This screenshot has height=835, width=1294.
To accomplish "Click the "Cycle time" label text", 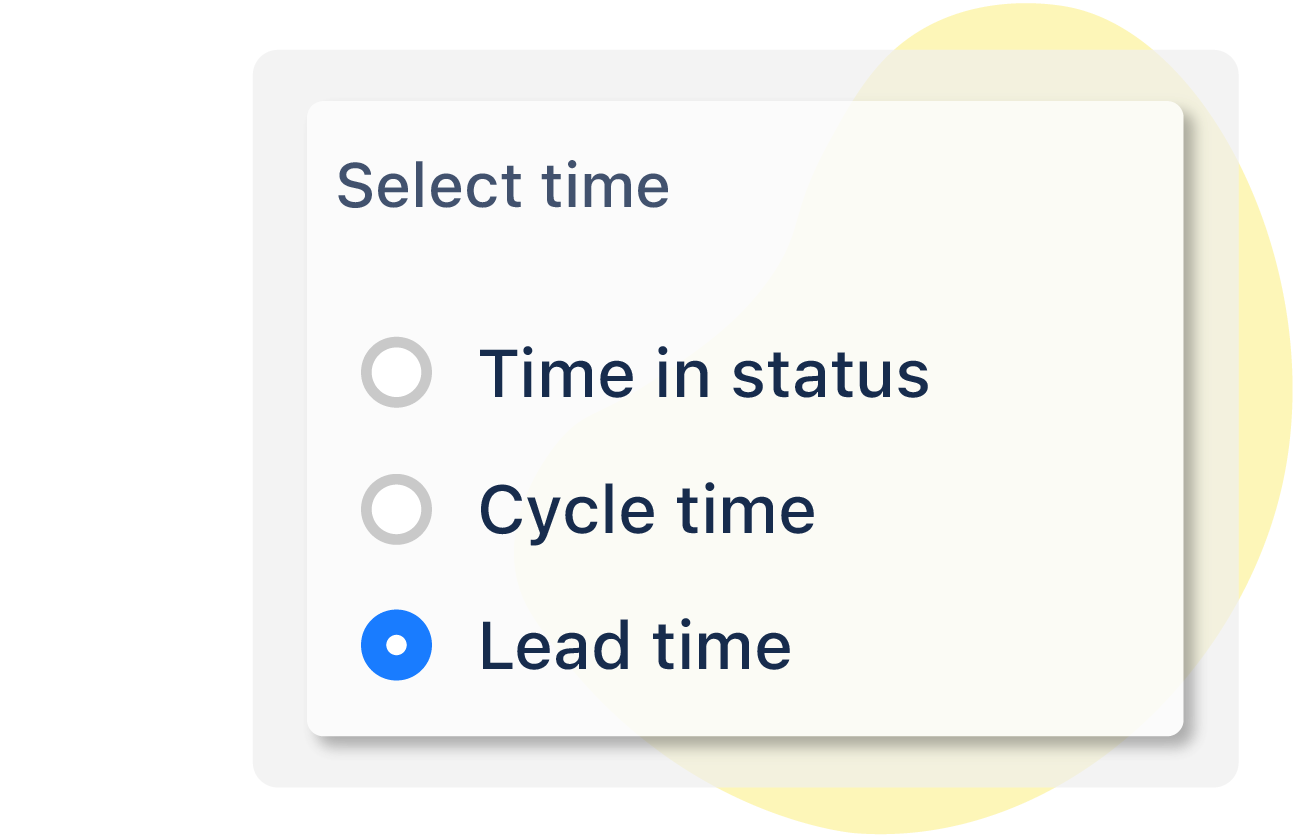I will (647, 510).
